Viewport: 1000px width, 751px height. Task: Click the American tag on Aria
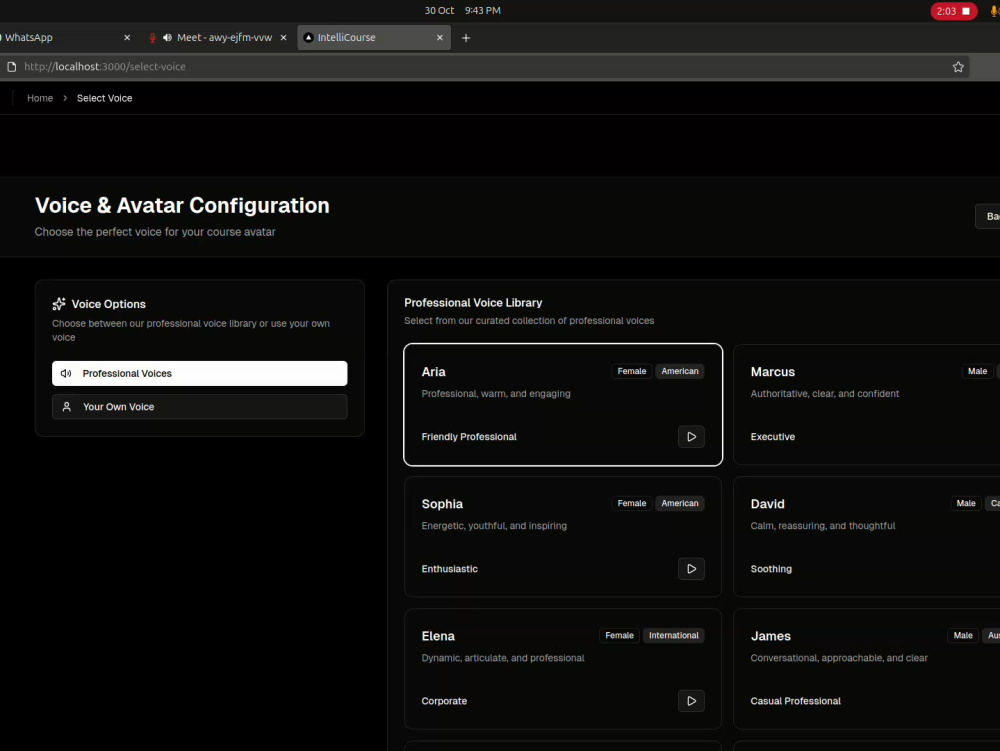click(680, 371)
